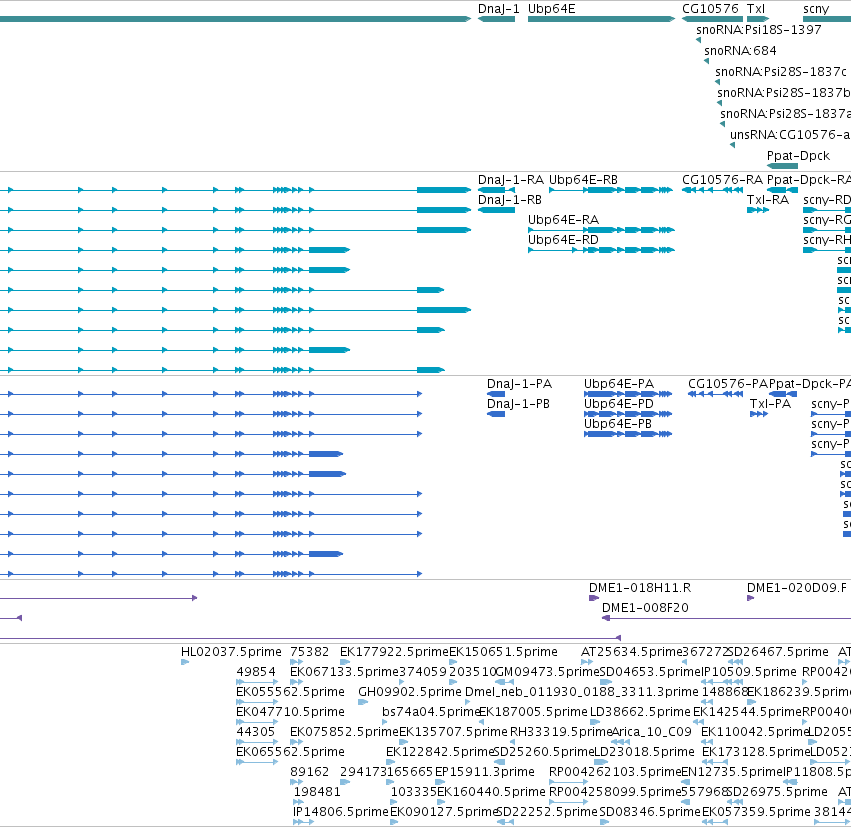The image size is (851, 827).
Task: Click the IP14806.5prime EST label
Action: [x=340, y=812]
